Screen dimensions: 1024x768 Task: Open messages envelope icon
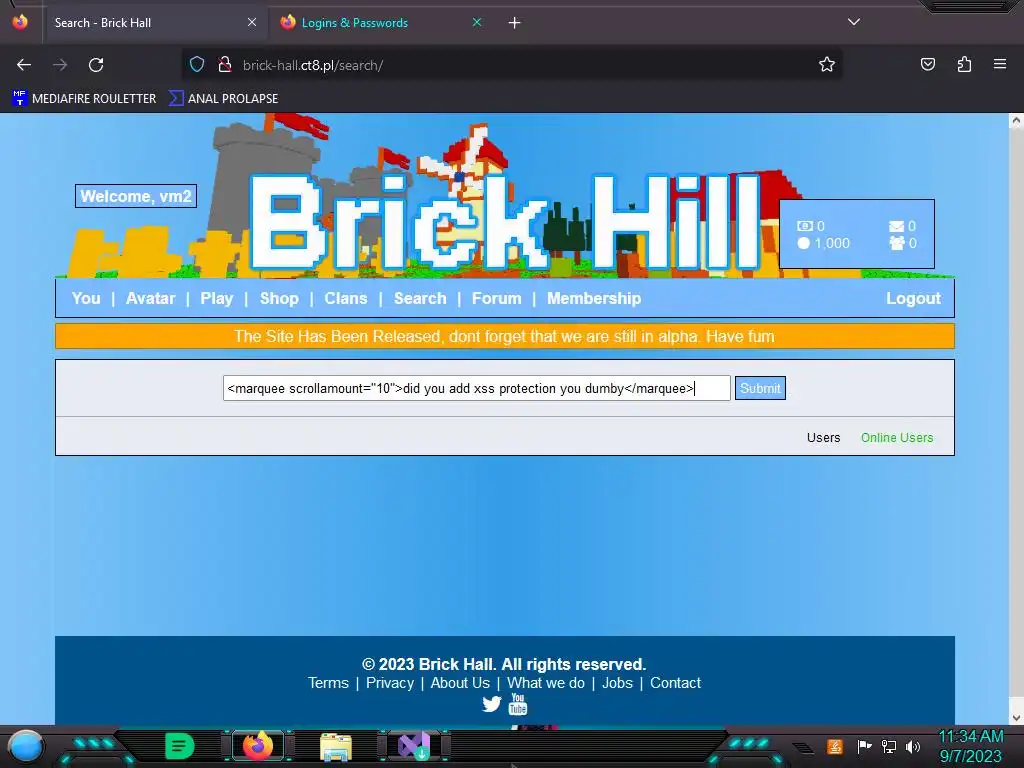(x=897, y=226)
